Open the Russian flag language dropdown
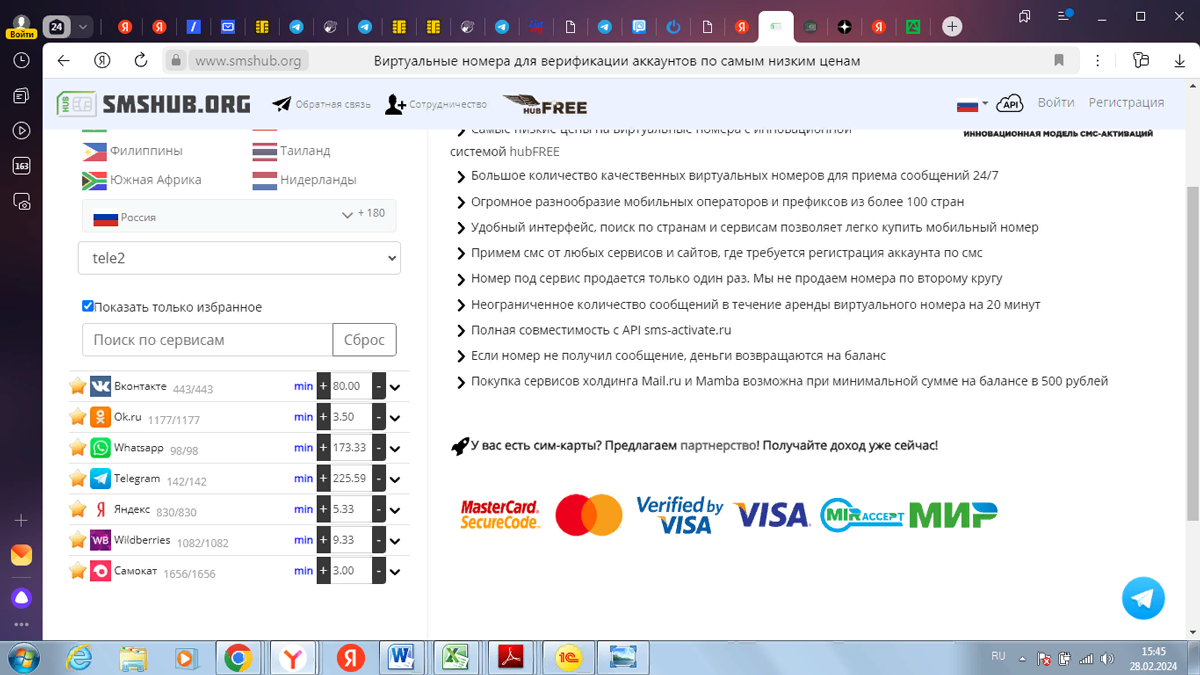Viewport: 1200px width, 675px height. click(x=972, y=104)
